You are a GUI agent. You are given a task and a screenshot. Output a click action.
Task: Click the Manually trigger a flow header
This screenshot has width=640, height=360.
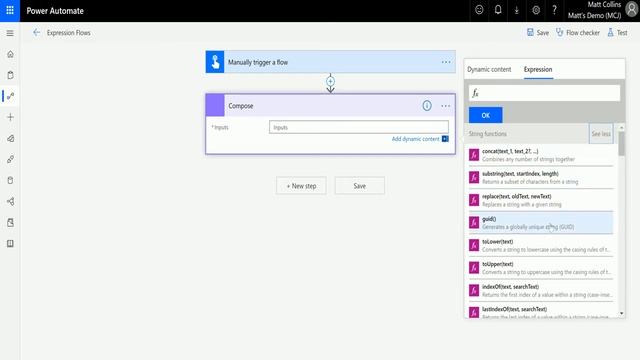coord(331,62)
